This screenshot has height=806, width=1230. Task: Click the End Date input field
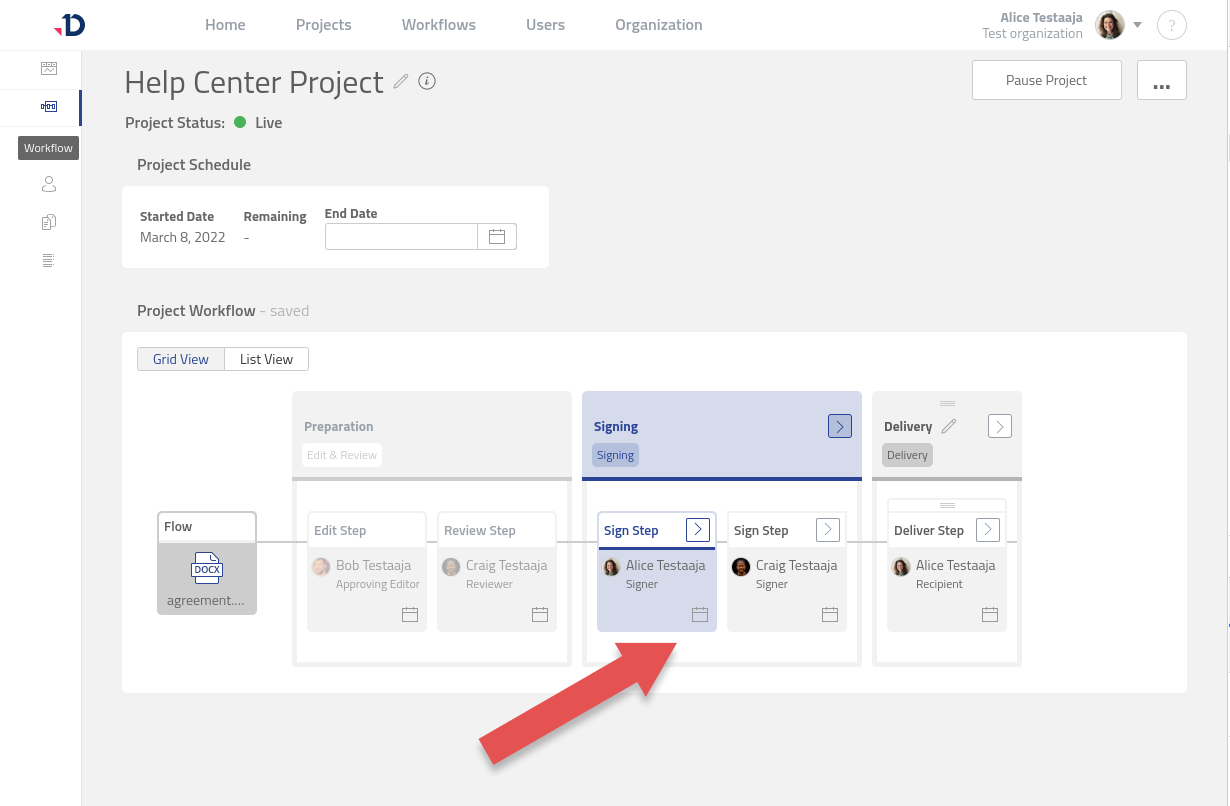click(401, 237)
